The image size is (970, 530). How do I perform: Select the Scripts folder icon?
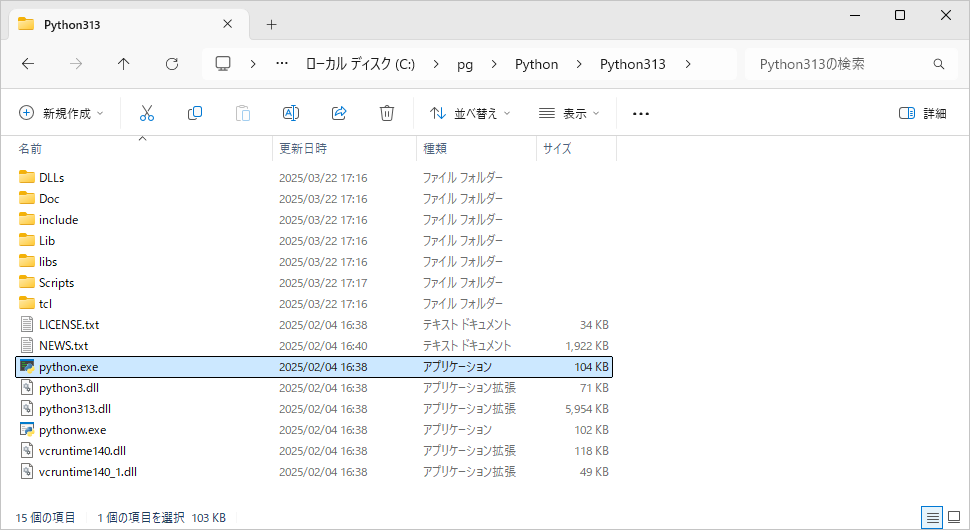(27, 283)
